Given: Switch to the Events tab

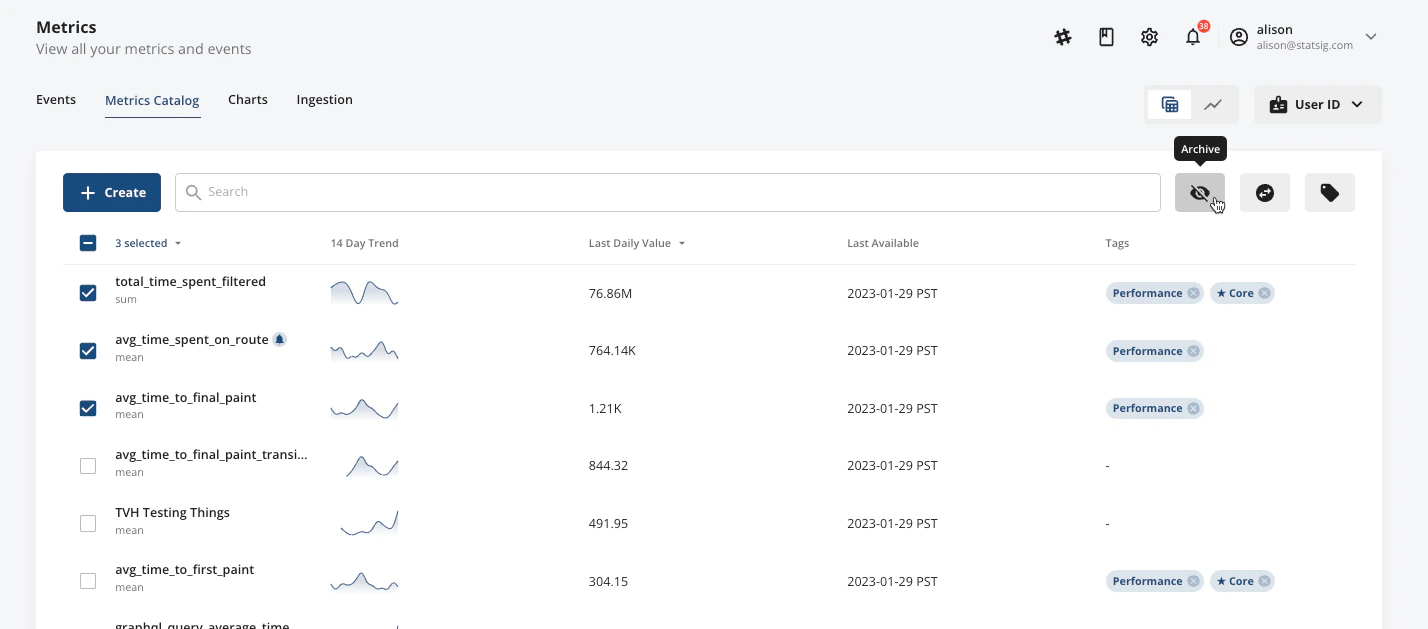Looking at the screenshot, I should coord(56,100).
